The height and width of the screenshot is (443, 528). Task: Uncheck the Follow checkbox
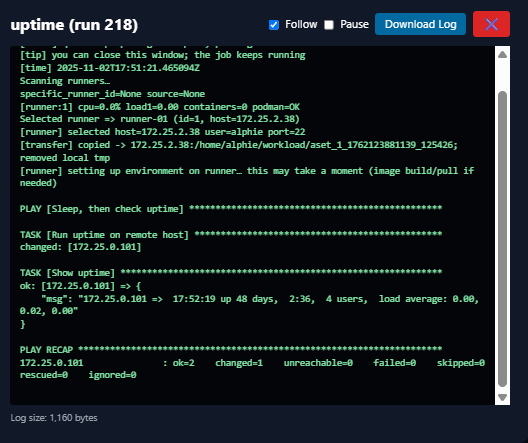274,25
